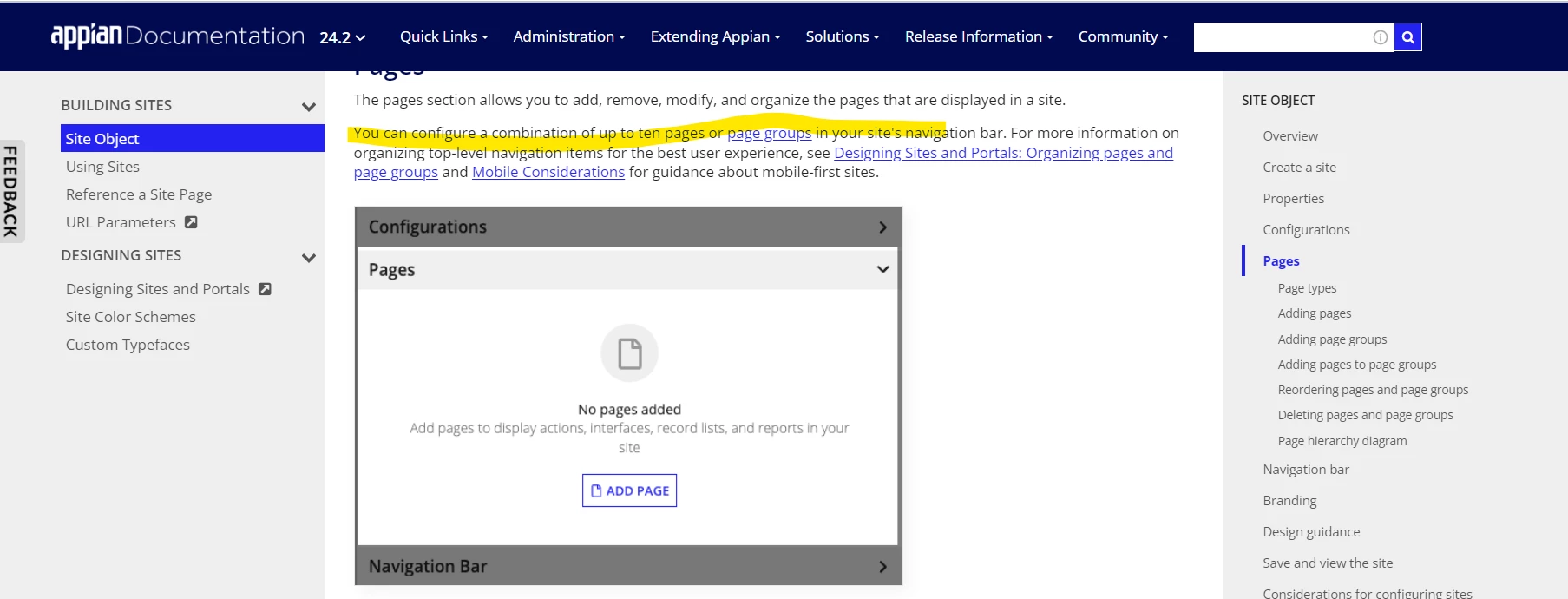Open Using Sites in sidebar
Screen dimensions: 1568x599
click(x=102, y=167)
